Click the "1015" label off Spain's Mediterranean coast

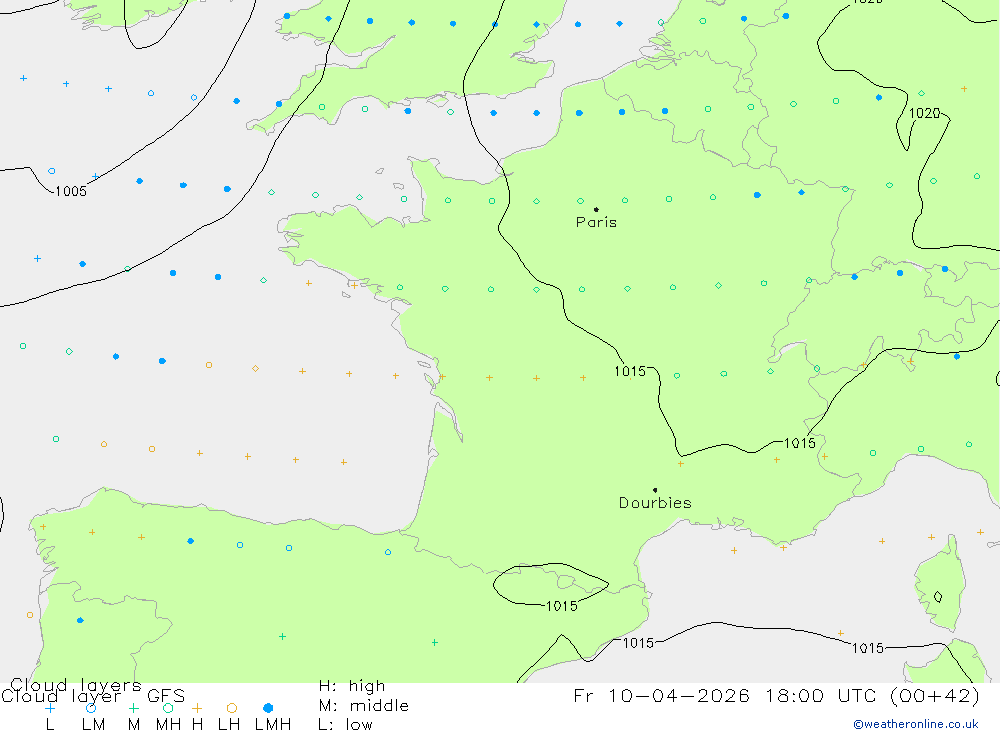[638, 643]
